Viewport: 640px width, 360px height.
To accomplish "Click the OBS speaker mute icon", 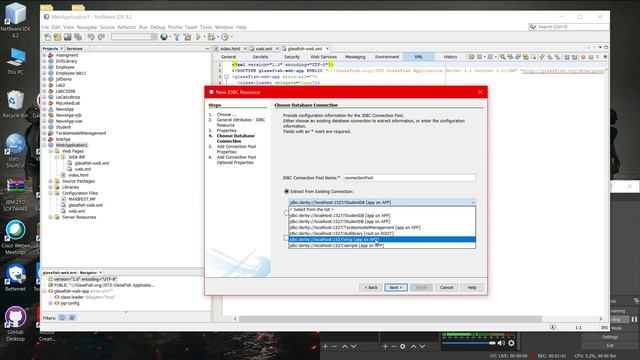I will 501,343.
